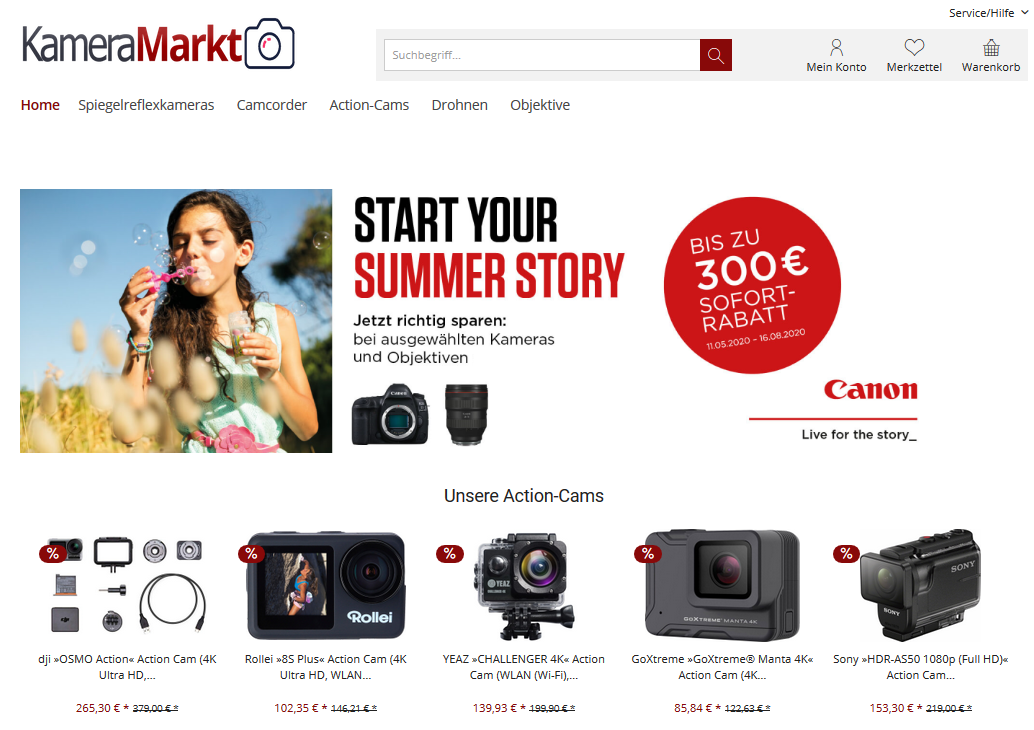Go to the Drohnen category

pos(460,105)
